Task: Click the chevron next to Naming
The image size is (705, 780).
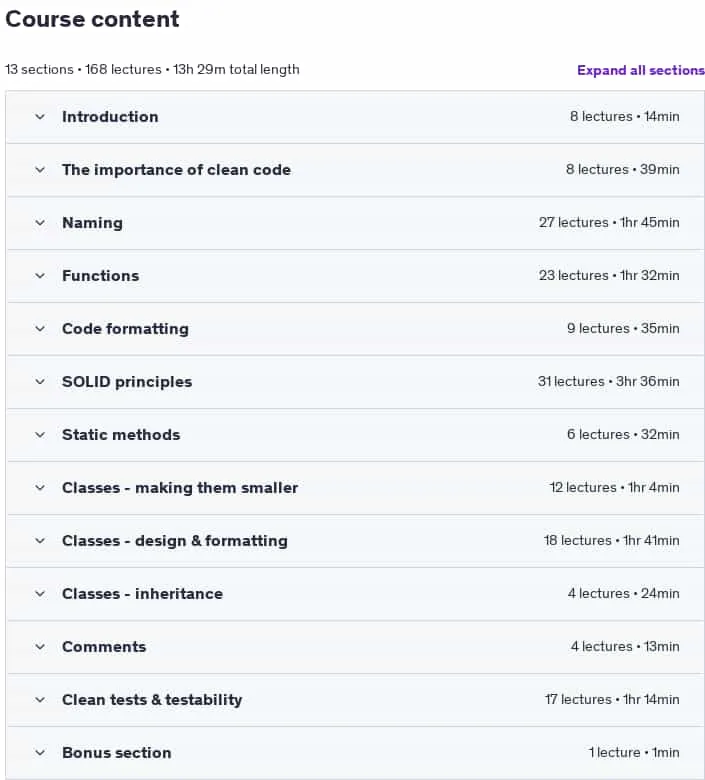Action: [x=40, y=223]
